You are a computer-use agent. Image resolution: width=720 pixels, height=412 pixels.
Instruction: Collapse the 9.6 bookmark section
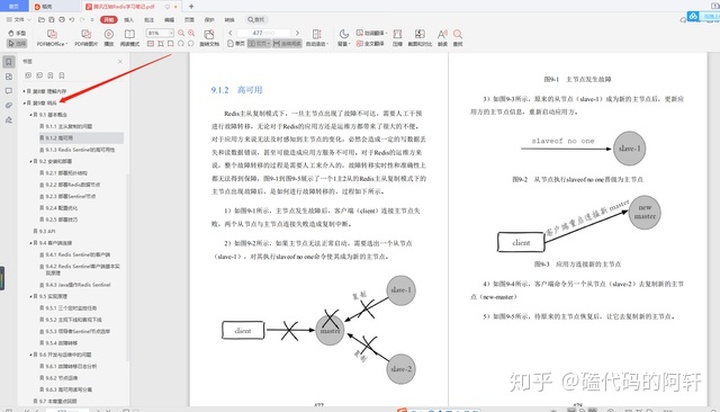click(31, 355)
